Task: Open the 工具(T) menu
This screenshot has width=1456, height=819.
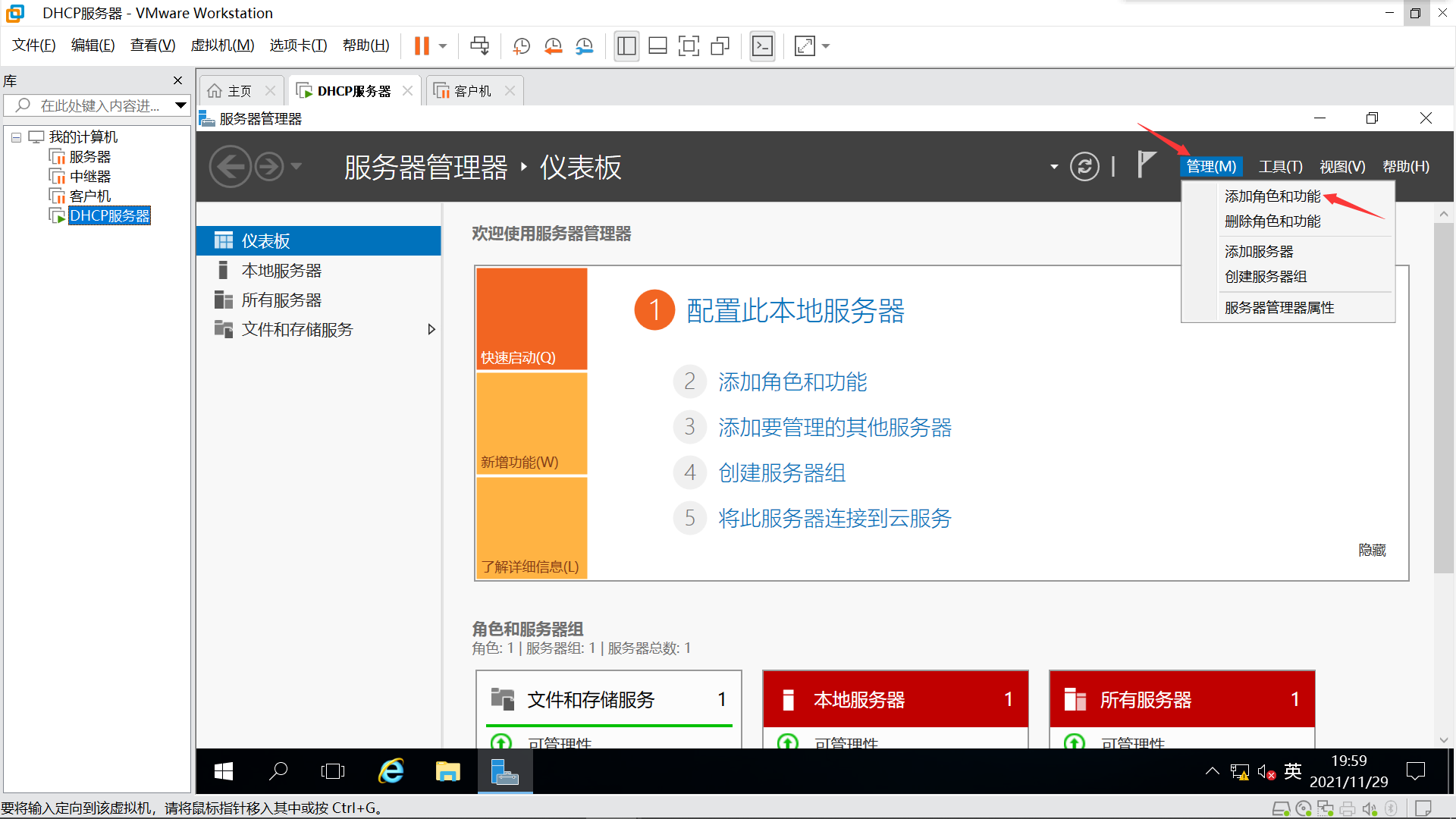Action: tap(1280, 167)
